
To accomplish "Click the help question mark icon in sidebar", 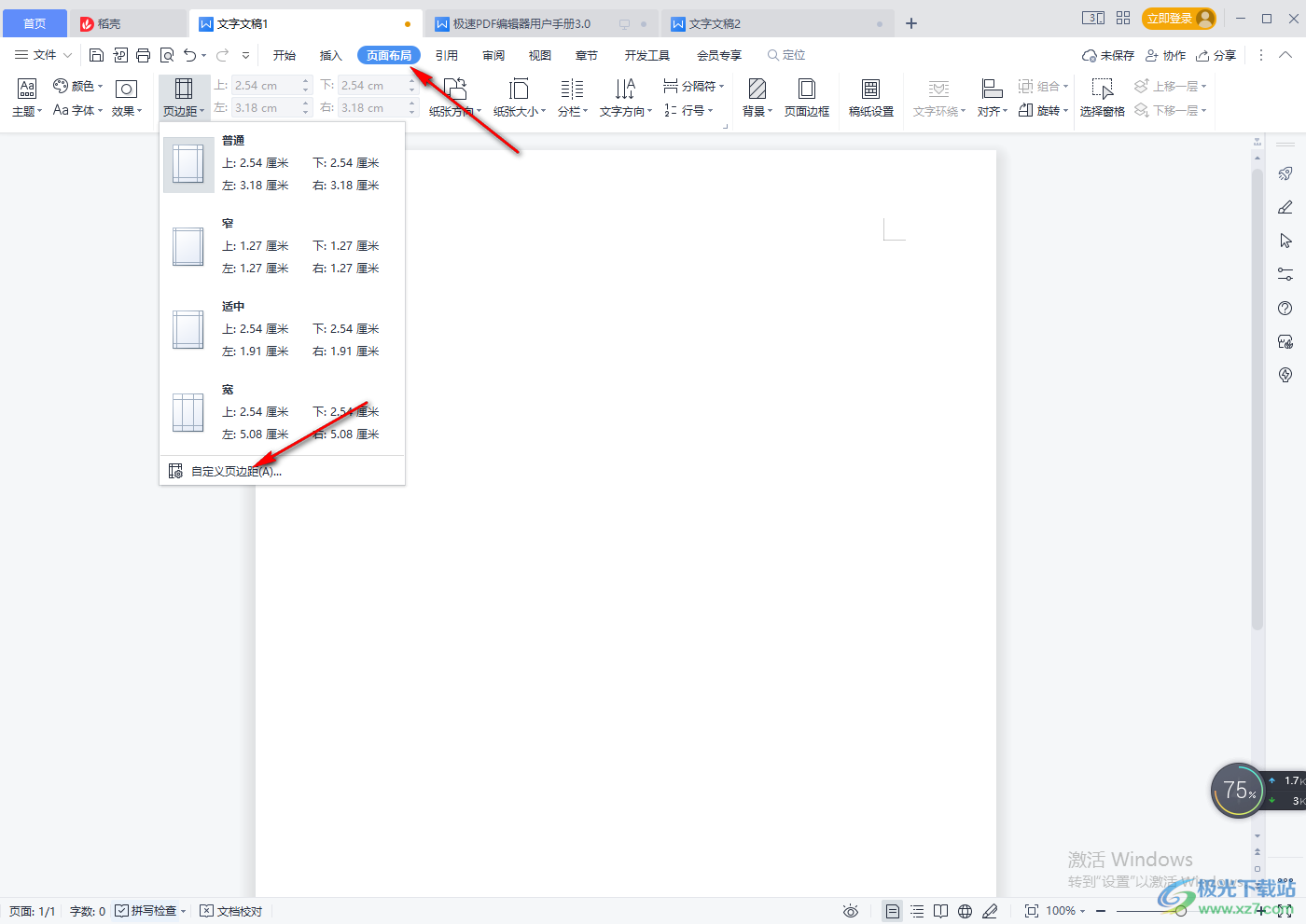I will click(1285, 308).
